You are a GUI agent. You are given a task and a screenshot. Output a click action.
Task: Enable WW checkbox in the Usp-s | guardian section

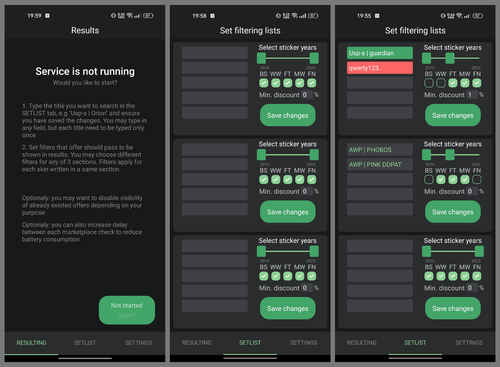[441, 83]
